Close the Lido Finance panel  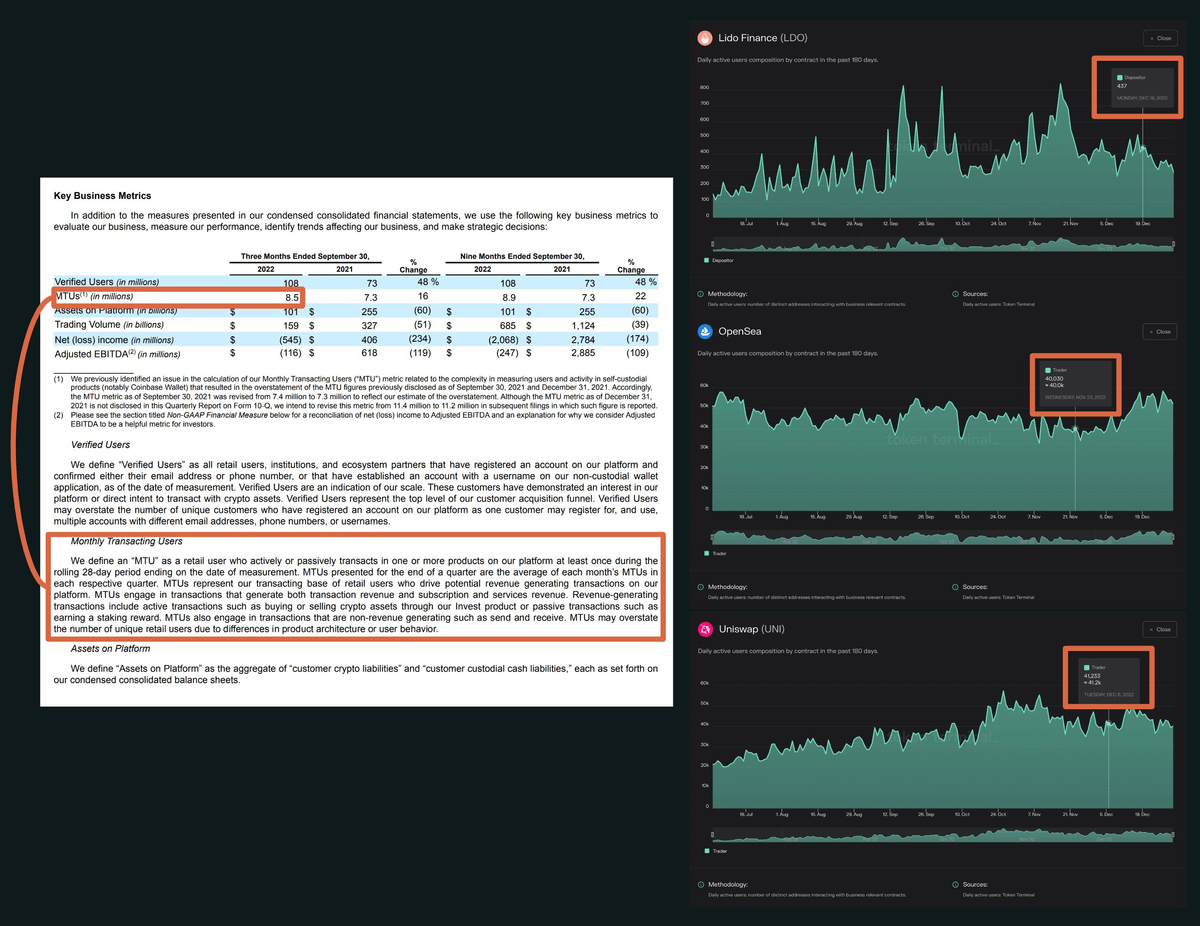[x=1160, y=38]
